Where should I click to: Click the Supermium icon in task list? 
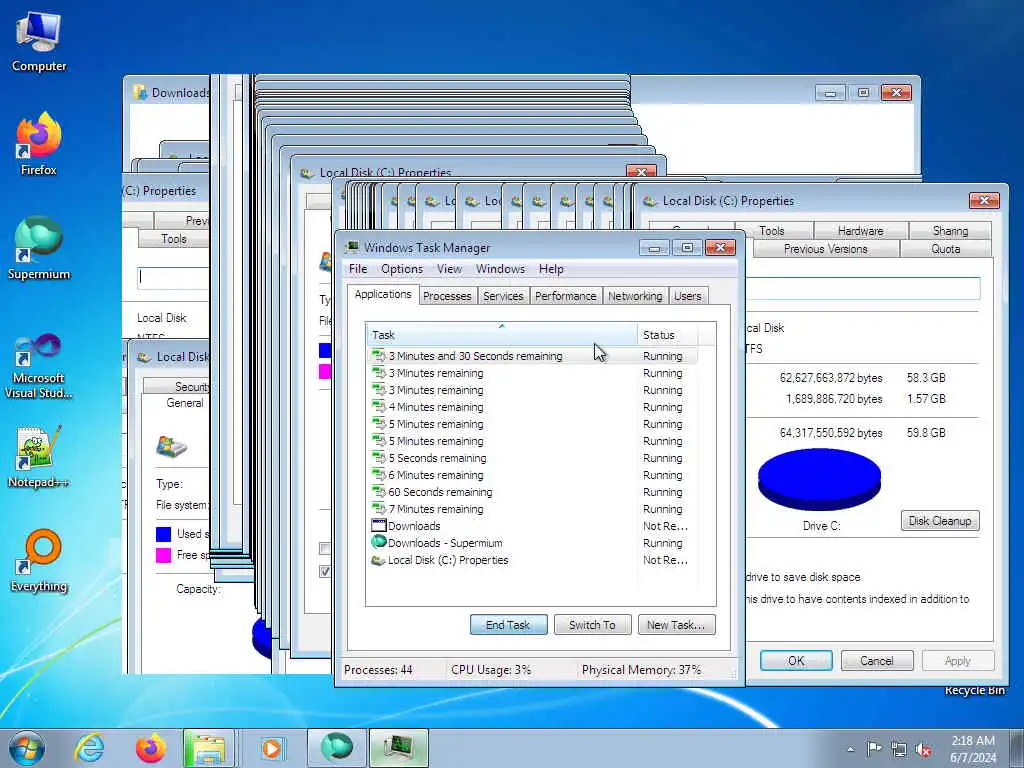point(379,543)
